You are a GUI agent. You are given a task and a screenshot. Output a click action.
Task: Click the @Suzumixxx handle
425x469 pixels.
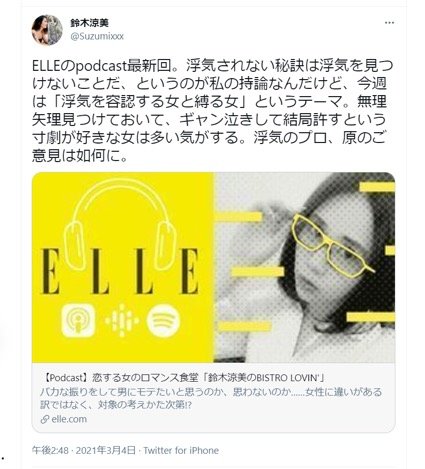pyautogui.click(x=97, y=36)
